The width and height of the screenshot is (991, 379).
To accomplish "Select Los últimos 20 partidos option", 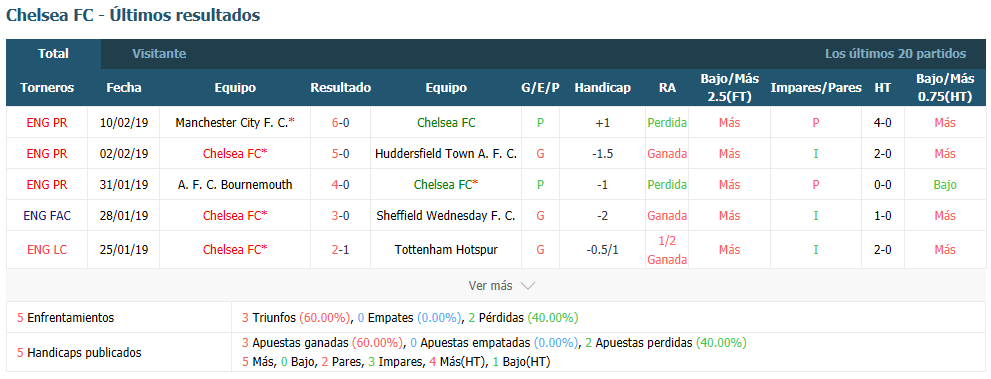I will [x=895, y=54].
